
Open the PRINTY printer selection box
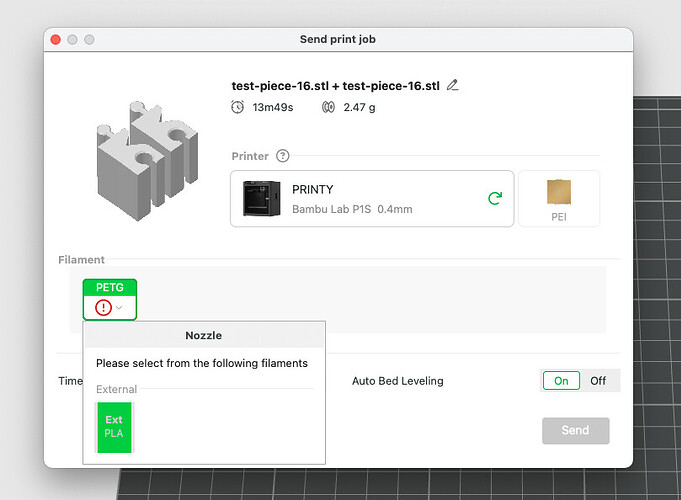pos(372,199)
